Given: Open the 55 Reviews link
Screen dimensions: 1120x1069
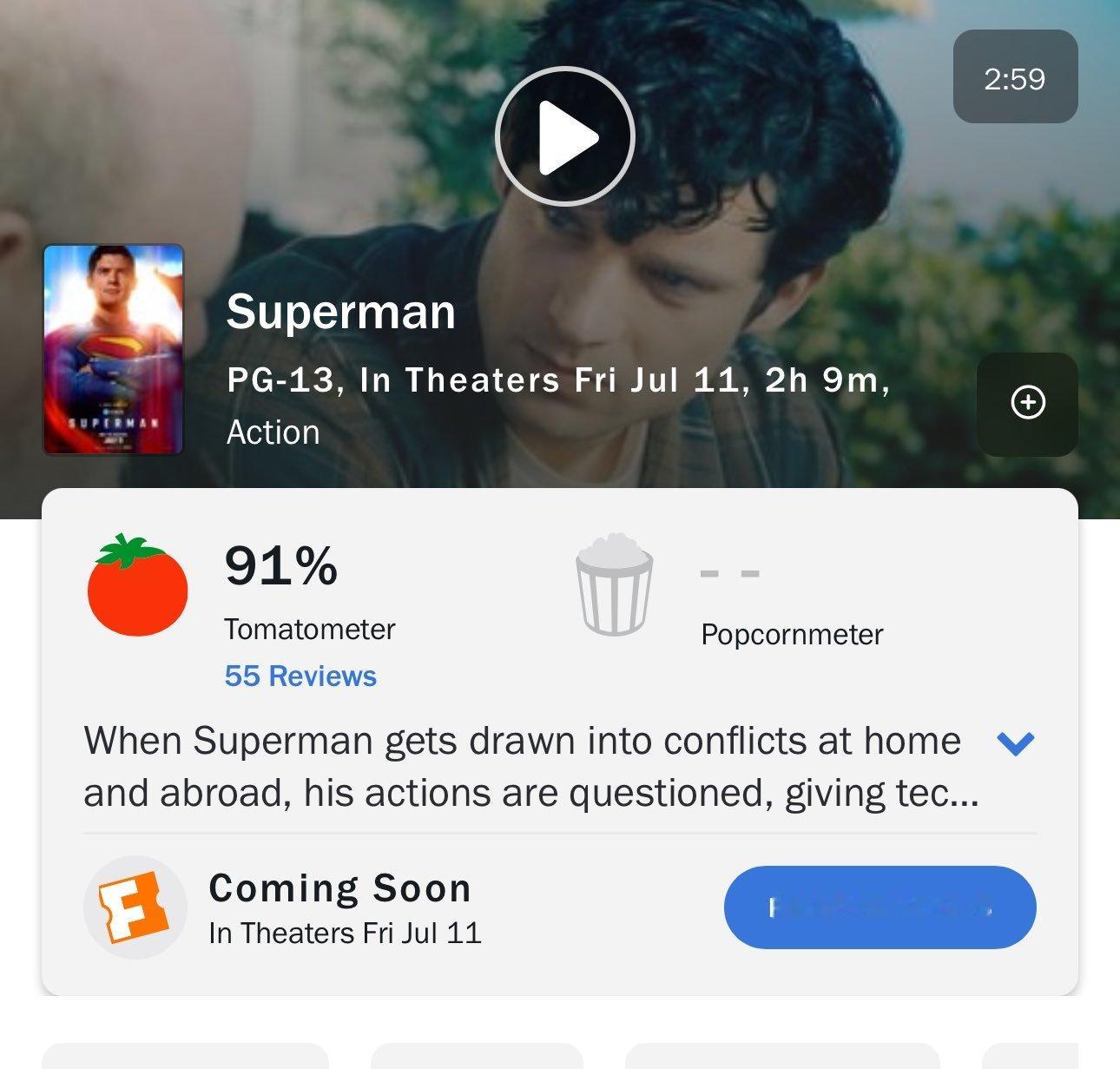Looking at the screenshot, I should click(x=300, y=676).
